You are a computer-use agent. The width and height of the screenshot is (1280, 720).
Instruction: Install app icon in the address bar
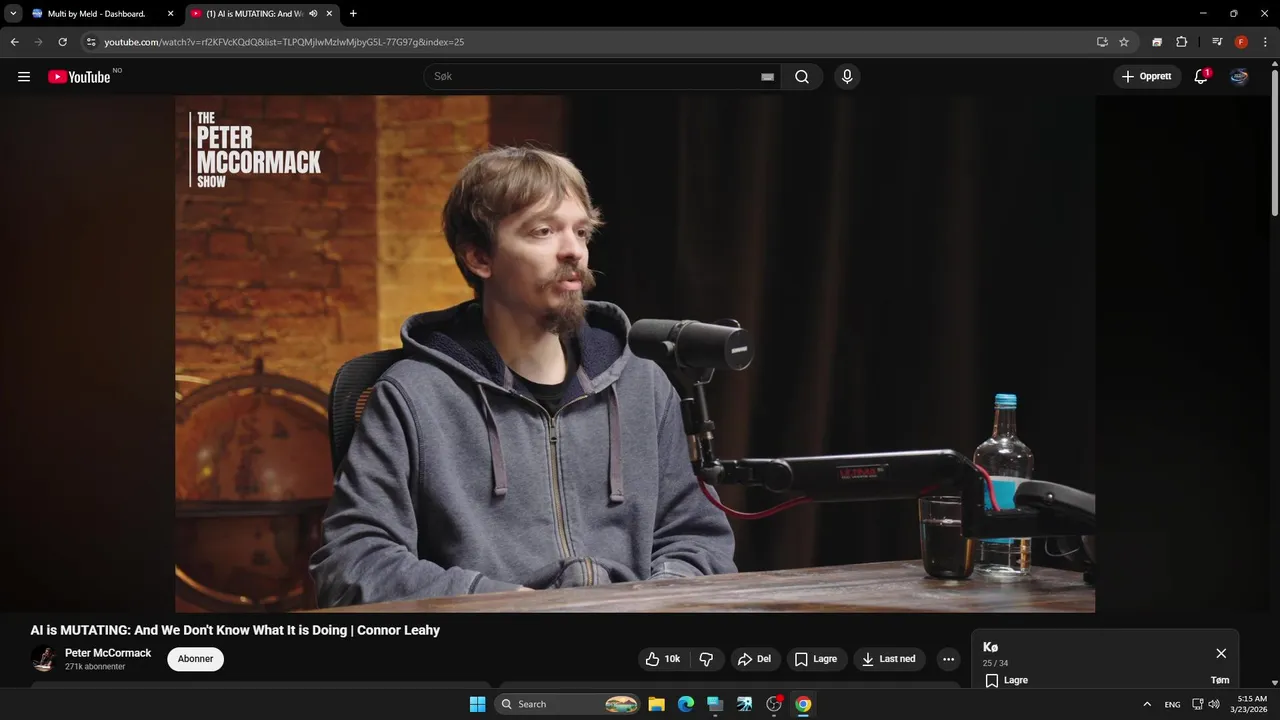[1102, 42]
